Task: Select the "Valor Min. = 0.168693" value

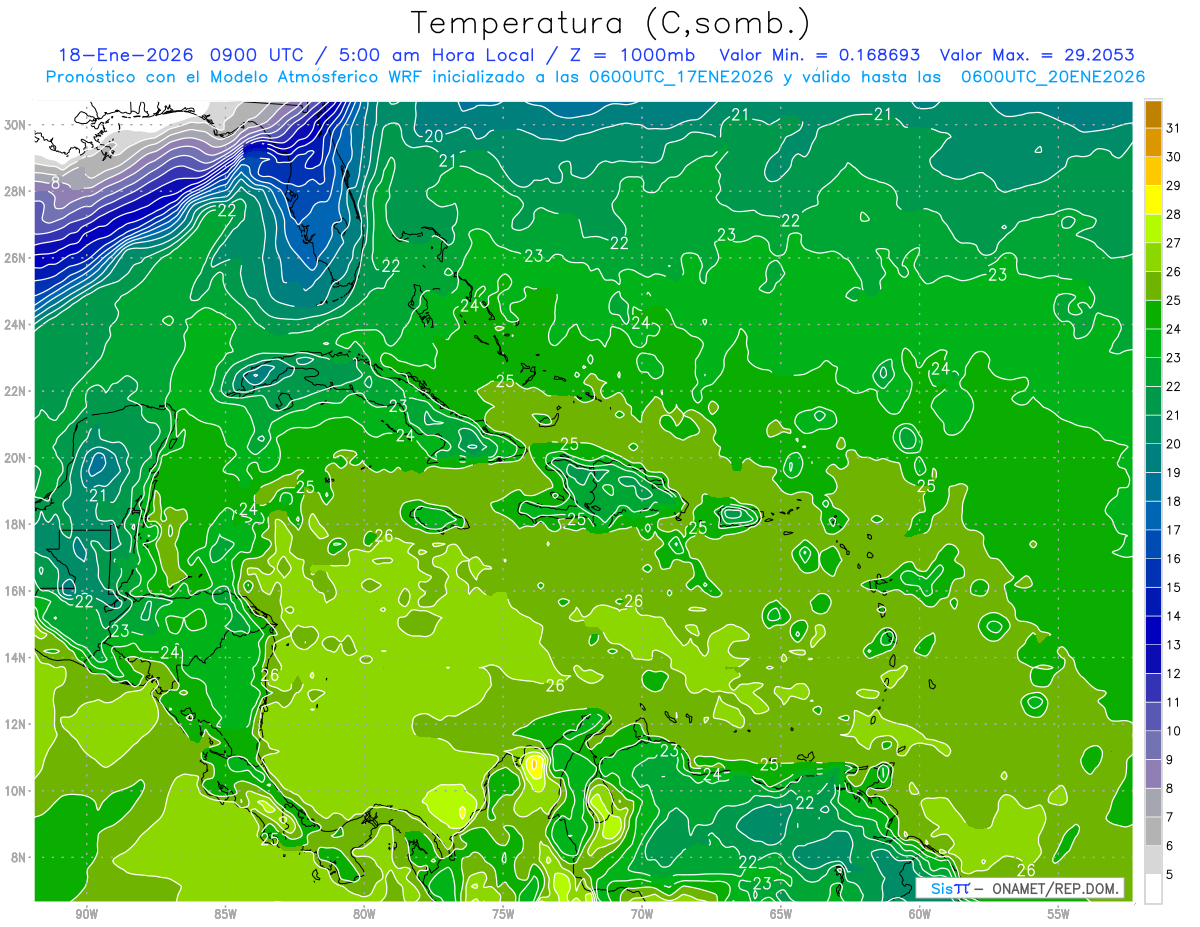Action: point(821,55)
